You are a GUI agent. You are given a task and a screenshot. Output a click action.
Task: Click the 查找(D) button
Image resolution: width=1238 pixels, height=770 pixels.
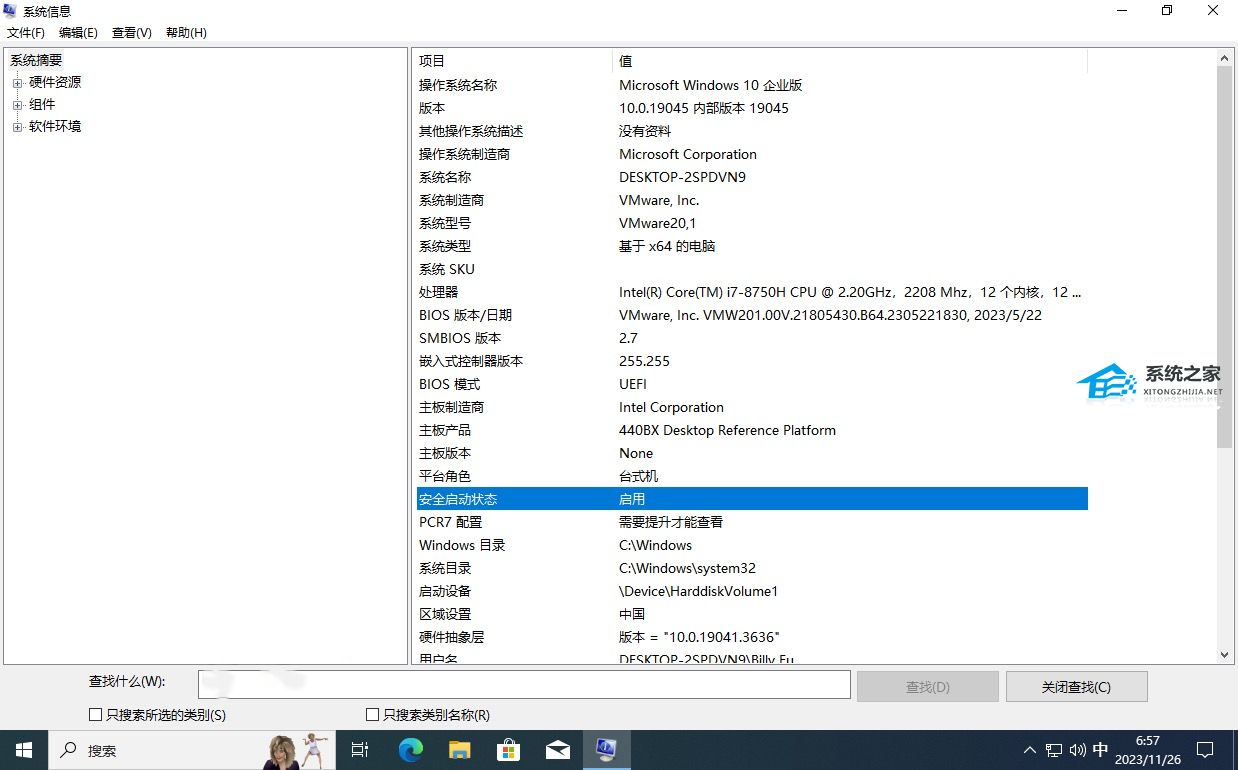[928, 687]
